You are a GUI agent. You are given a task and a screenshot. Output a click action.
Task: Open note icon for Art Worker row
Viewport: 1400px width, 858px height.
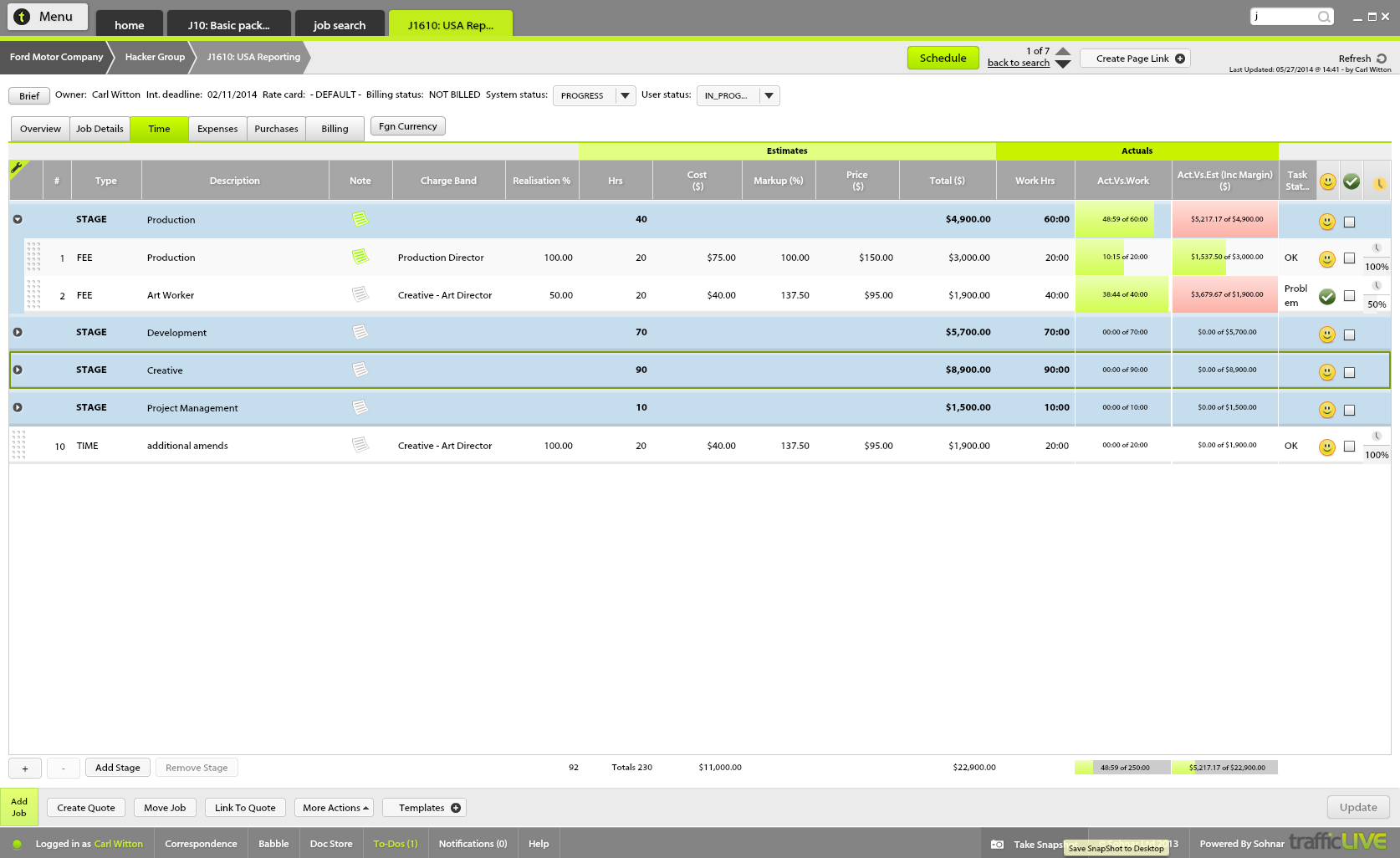click(x=360, y=294)
